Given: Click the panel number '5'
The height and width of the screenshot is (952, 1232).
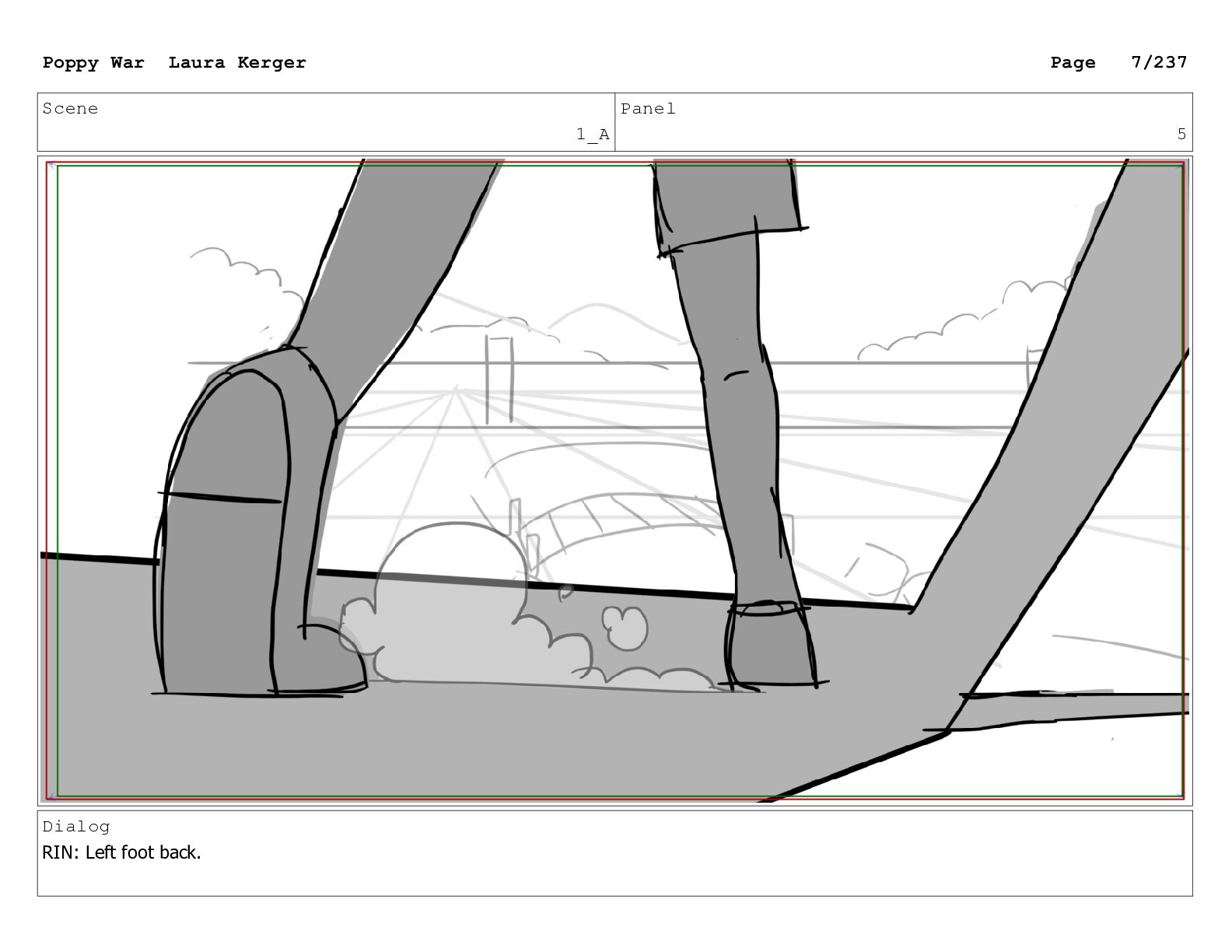Looking at the screenshot, I should click(1181, 135).
